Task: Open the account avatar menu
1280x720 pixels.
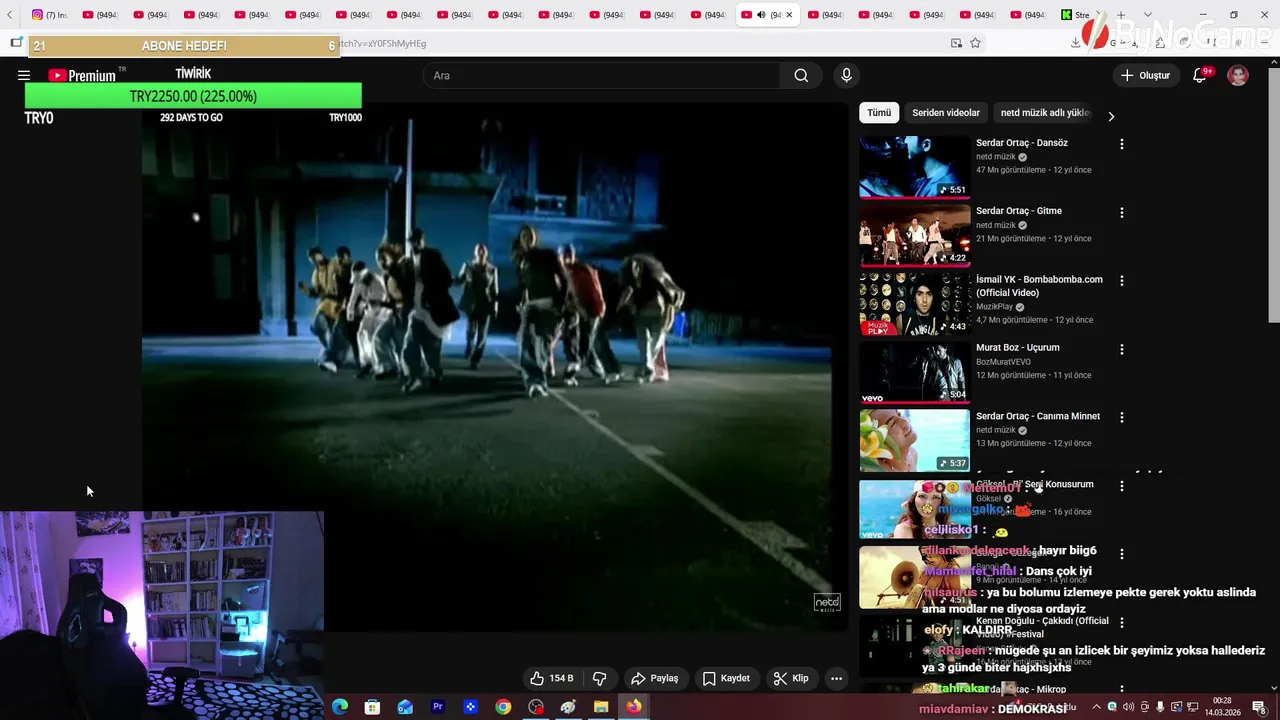Action: pyautogui.click(x=1238, y=76)
